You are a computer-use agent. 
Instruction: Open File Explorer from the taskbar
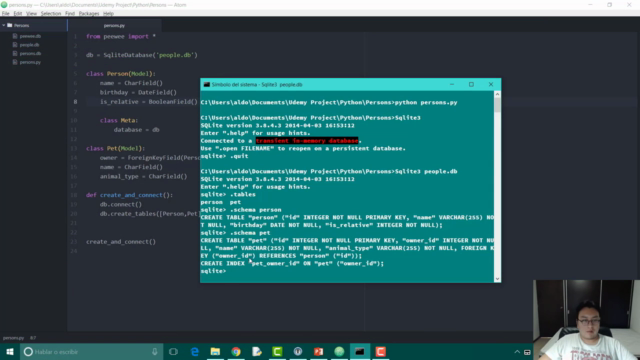tap(215, 352)
